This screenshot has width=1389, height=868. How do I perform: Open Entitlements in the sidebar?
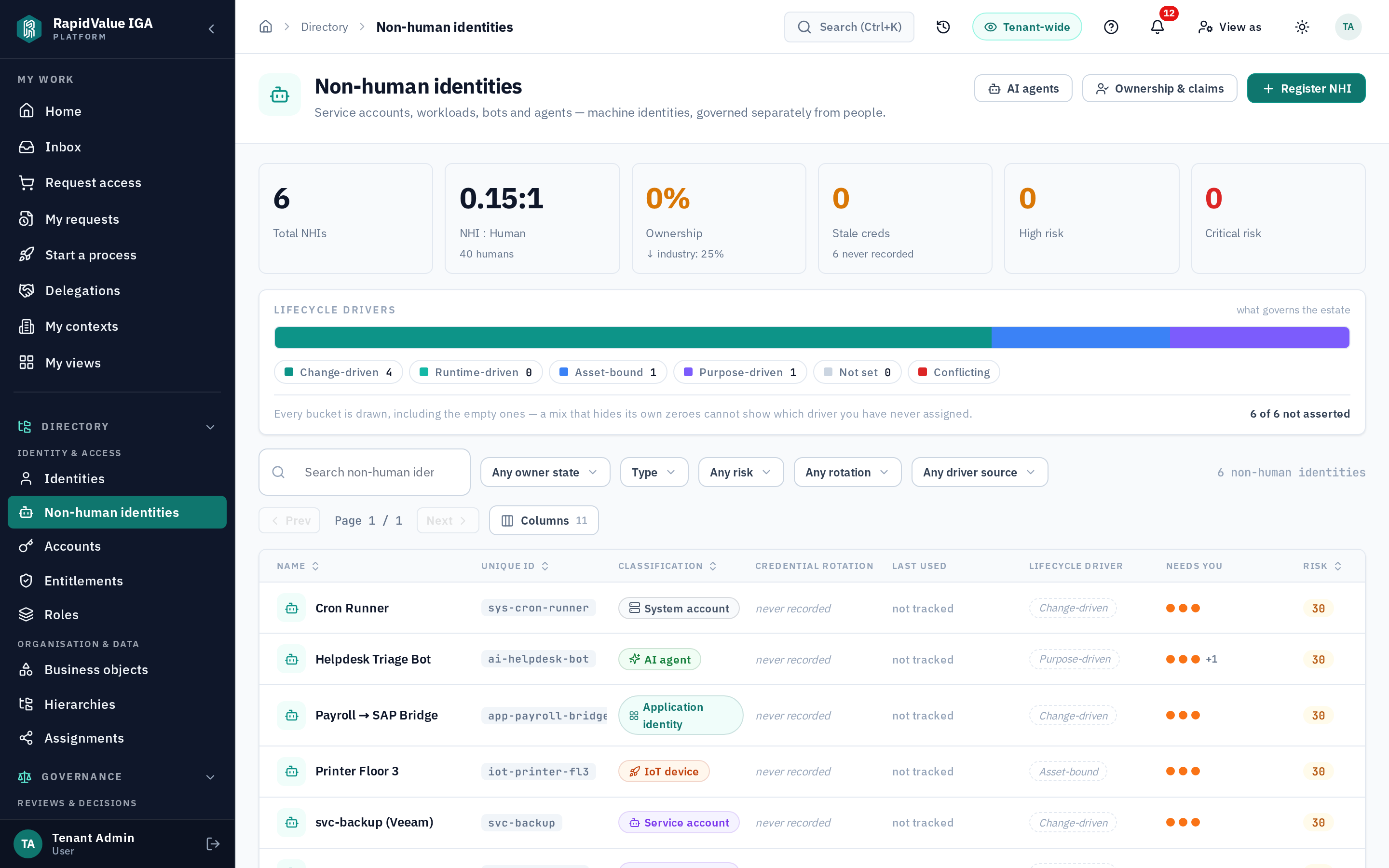(117, 581)
